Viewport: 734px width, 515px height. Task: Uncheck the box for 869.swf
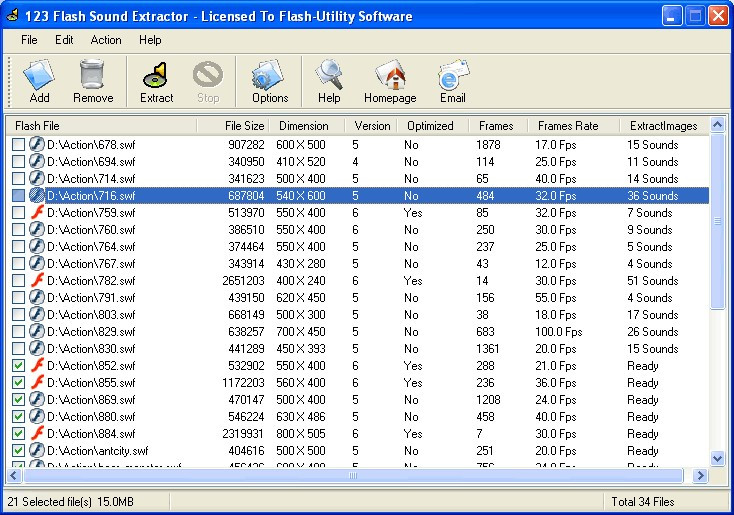18,400
